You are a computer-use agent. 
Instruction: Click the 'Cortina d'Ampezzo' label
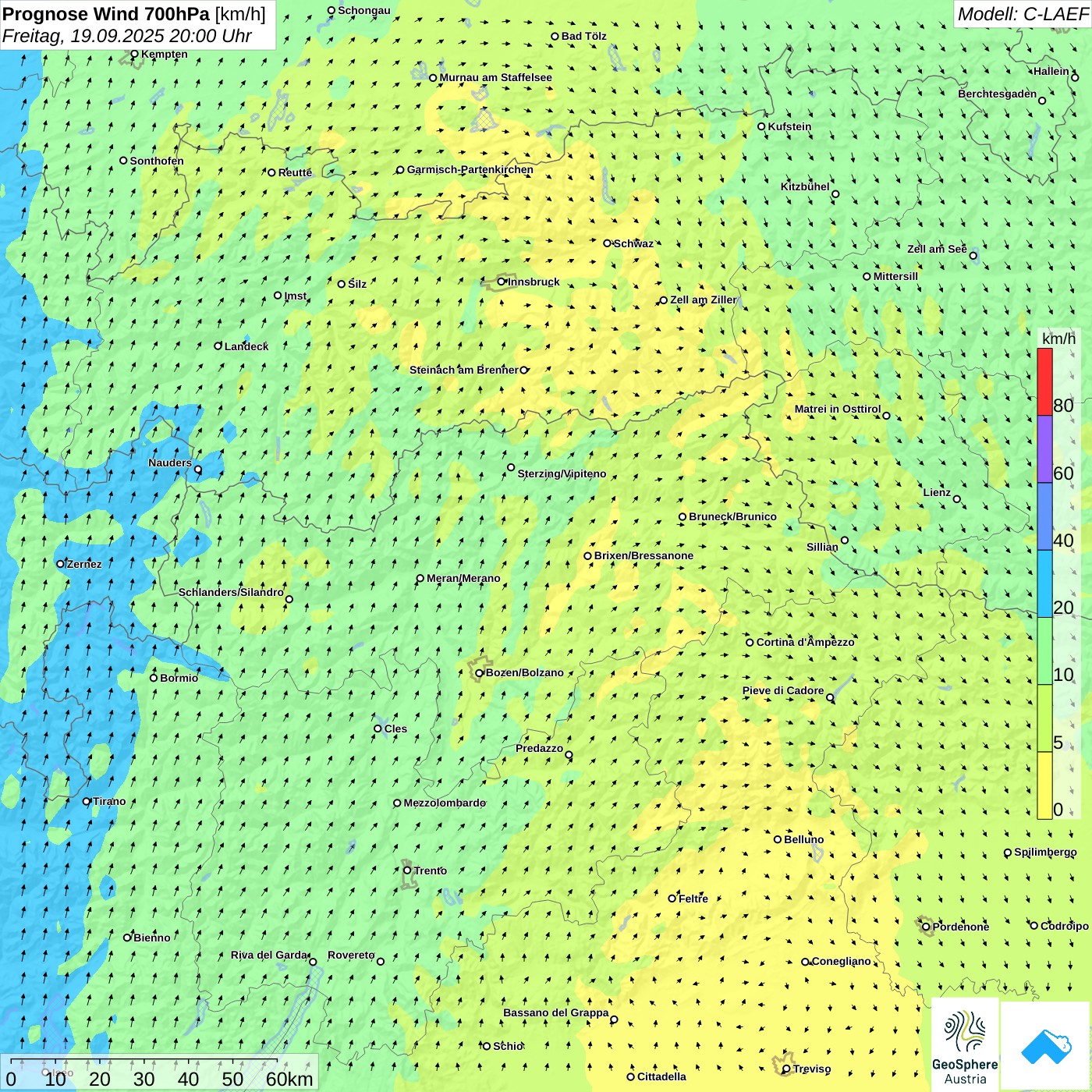pyautogui.click(x=805, y=642)
